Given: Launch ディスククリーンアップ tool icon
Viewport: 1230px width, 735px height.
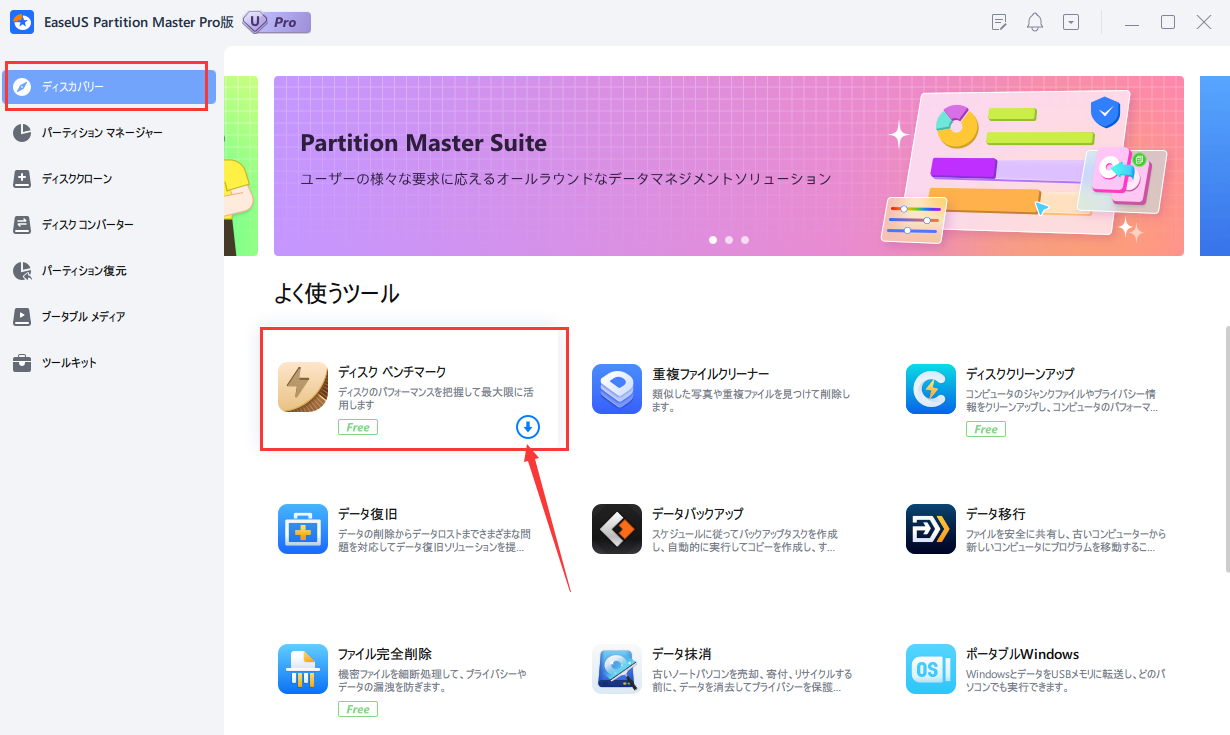Looking at the screenshot, I should click(x=930, y=388).
